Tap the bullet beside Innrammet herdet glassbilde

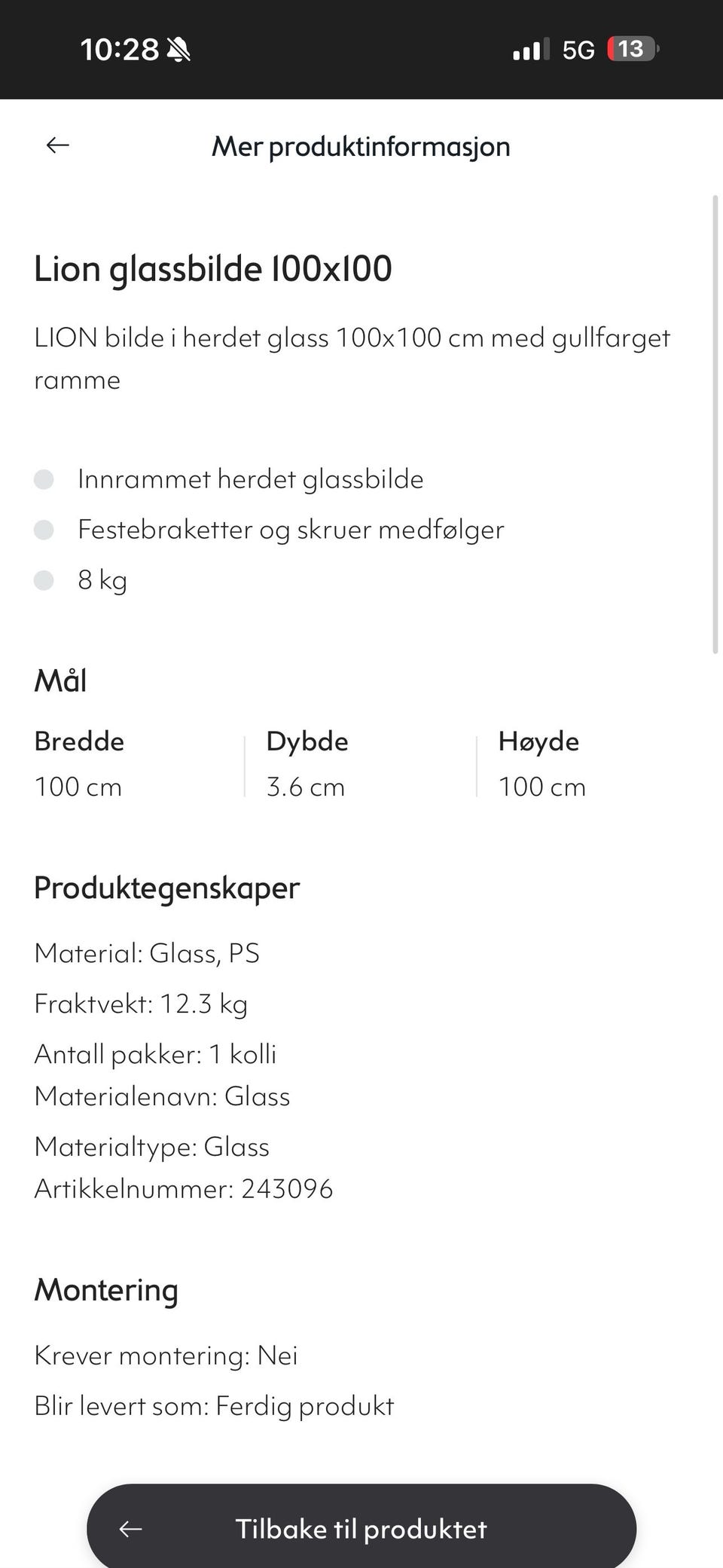pyautogui.click(x=43, y=478)
